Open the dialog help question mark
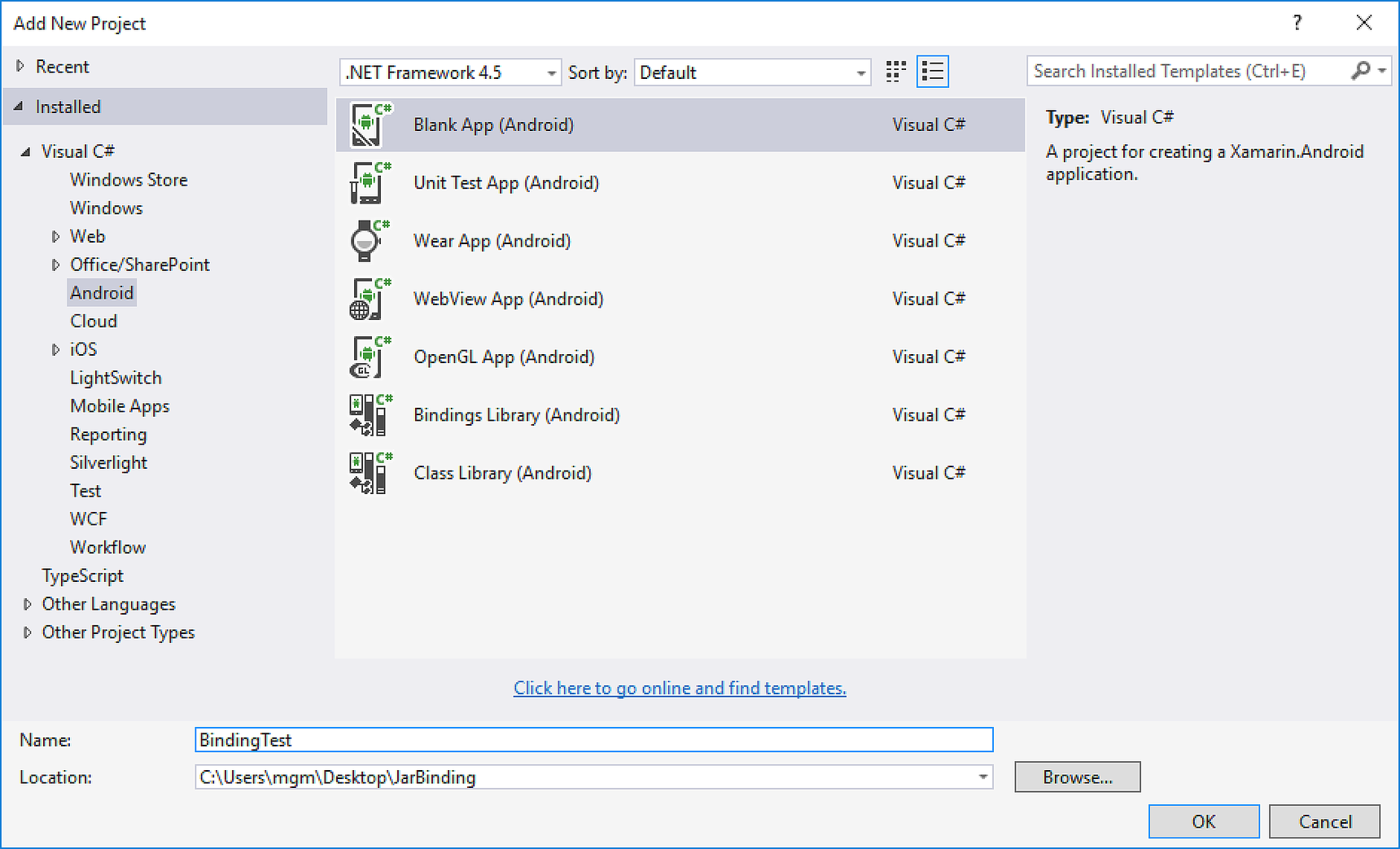Screen dimensions: 1400x849 [x=1297, y=23]
